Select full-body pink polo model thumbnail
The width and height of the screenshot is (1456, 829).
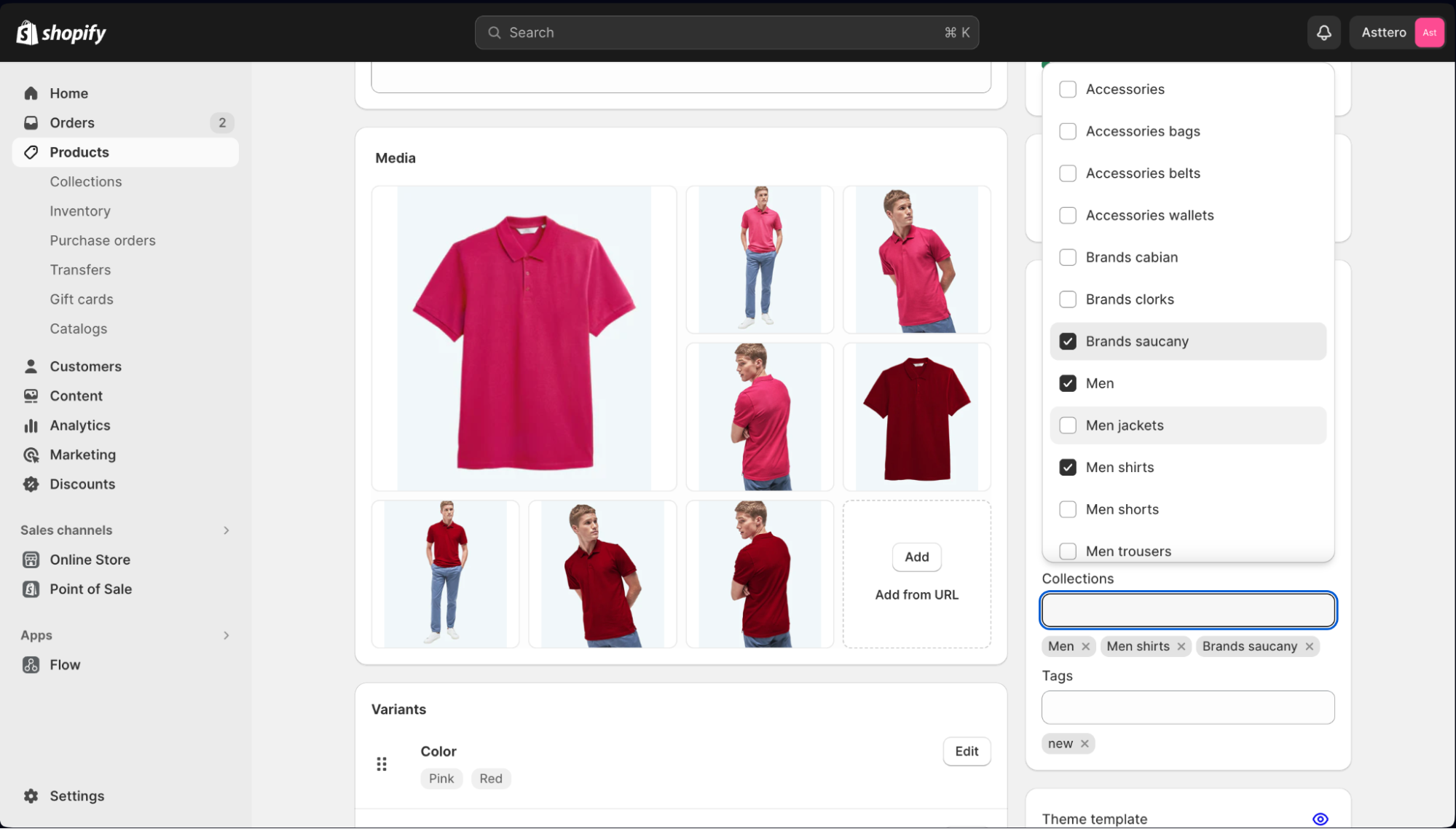(x=760, y=260)
